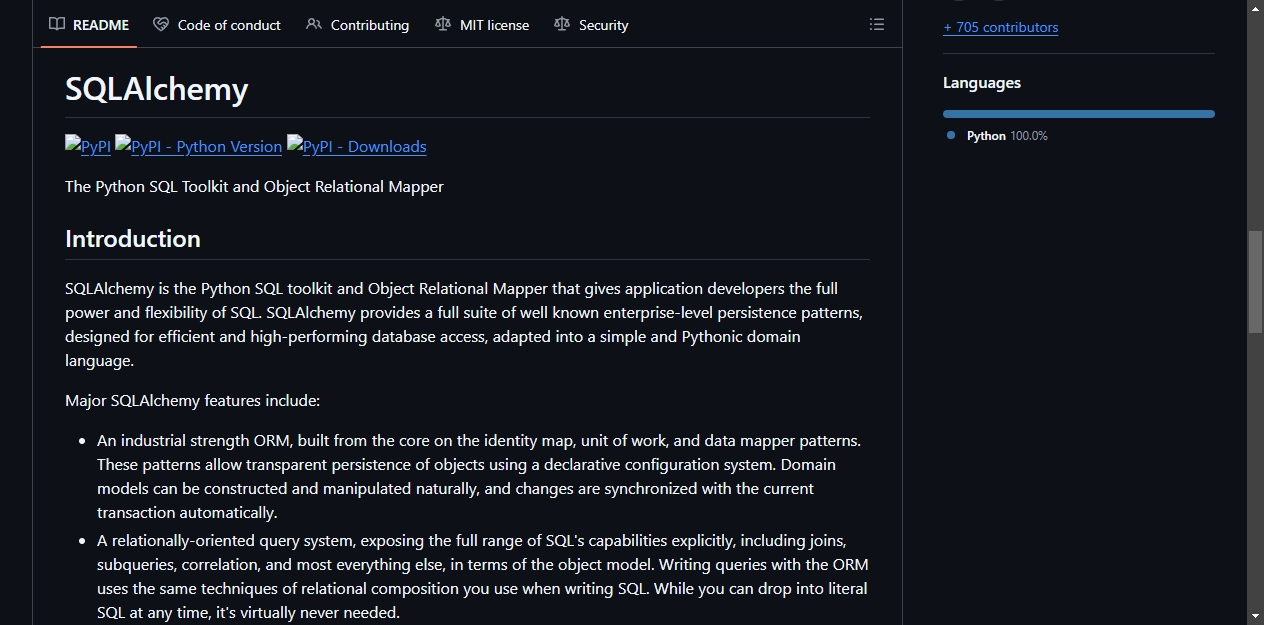Click 'The Python SQL Toolkit and Object Relational Mapper'
This screenshot has height=625, width=1264.
click(254, 186)
